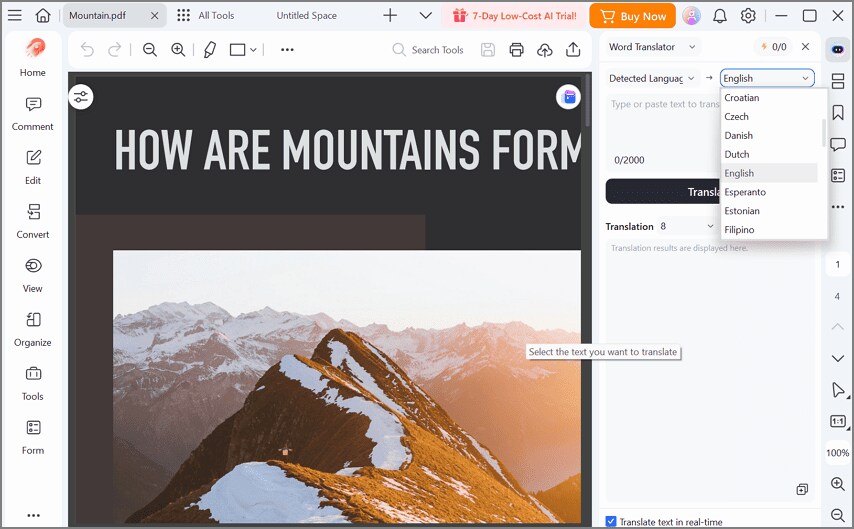Open the Organize pages tool
This screenshot has height=529, width=854.
[x=33, y=330]
